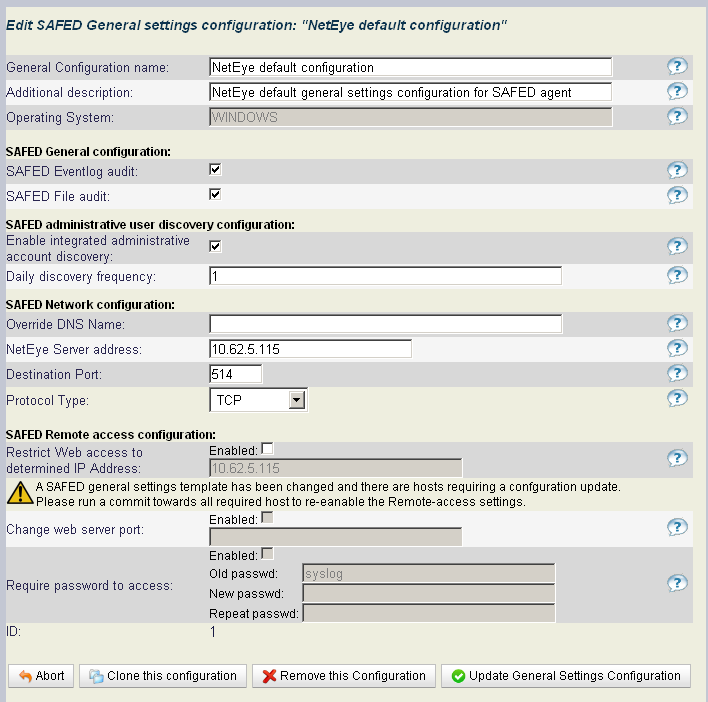Click the ID value 1
708x702 pixels.
click(213, 632)
